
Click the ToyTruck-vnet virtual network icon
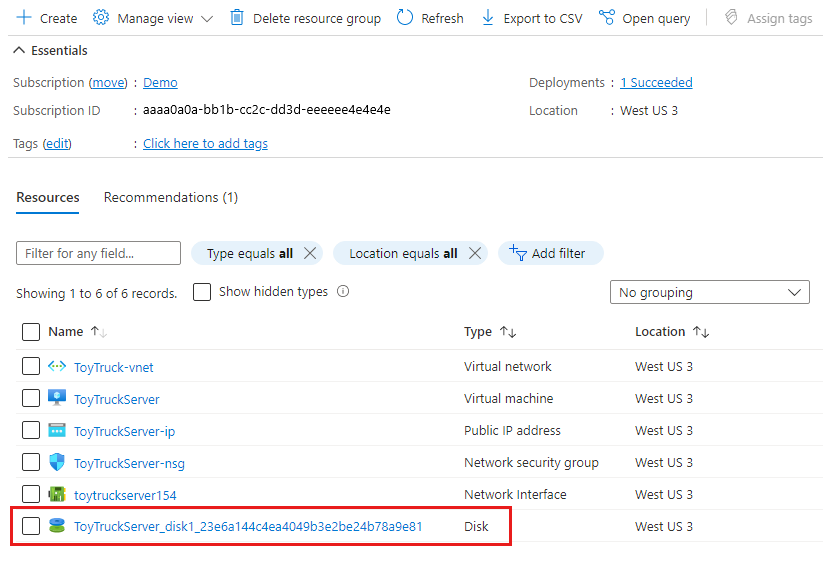click(57, 366)
